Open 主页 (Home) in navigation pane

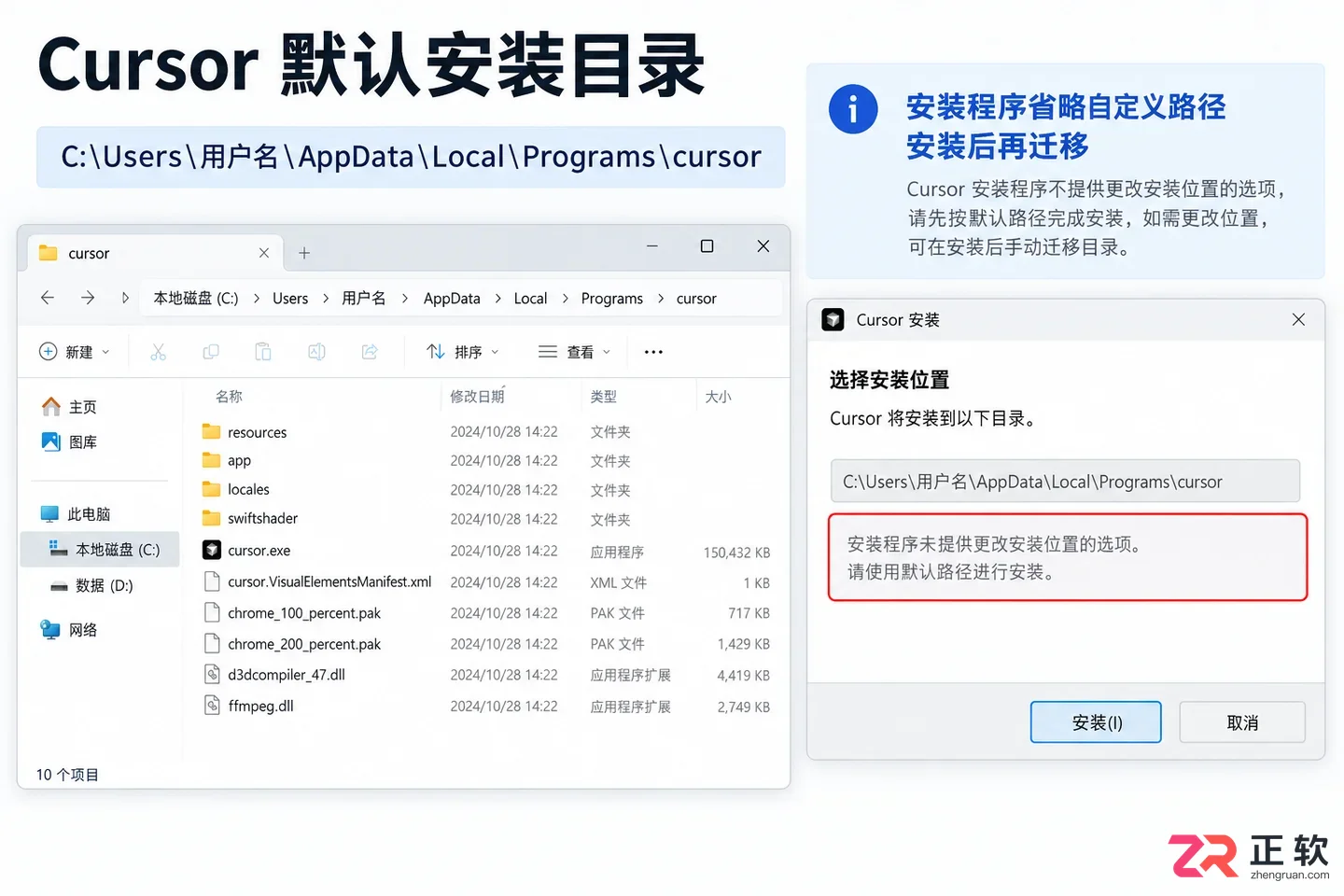point(69,407)
